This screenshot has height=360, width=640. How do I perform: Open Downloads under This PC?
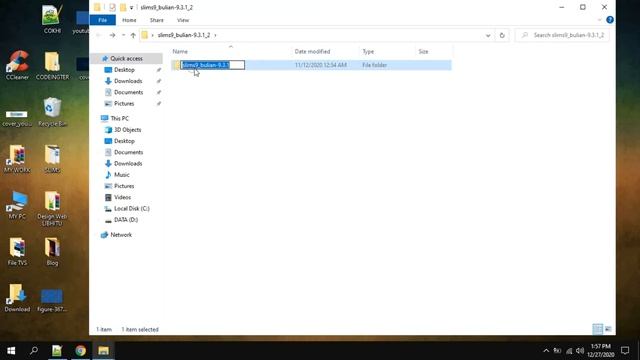pos(128,164)
